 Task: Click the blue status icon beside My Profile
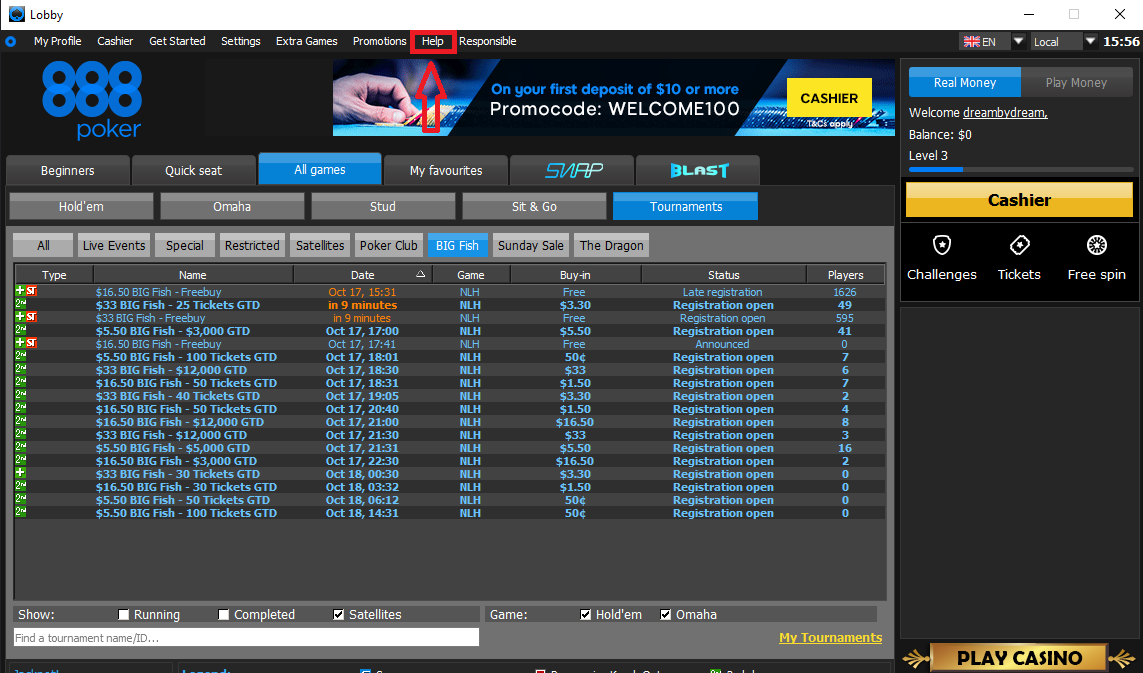(x=10, y=42)
